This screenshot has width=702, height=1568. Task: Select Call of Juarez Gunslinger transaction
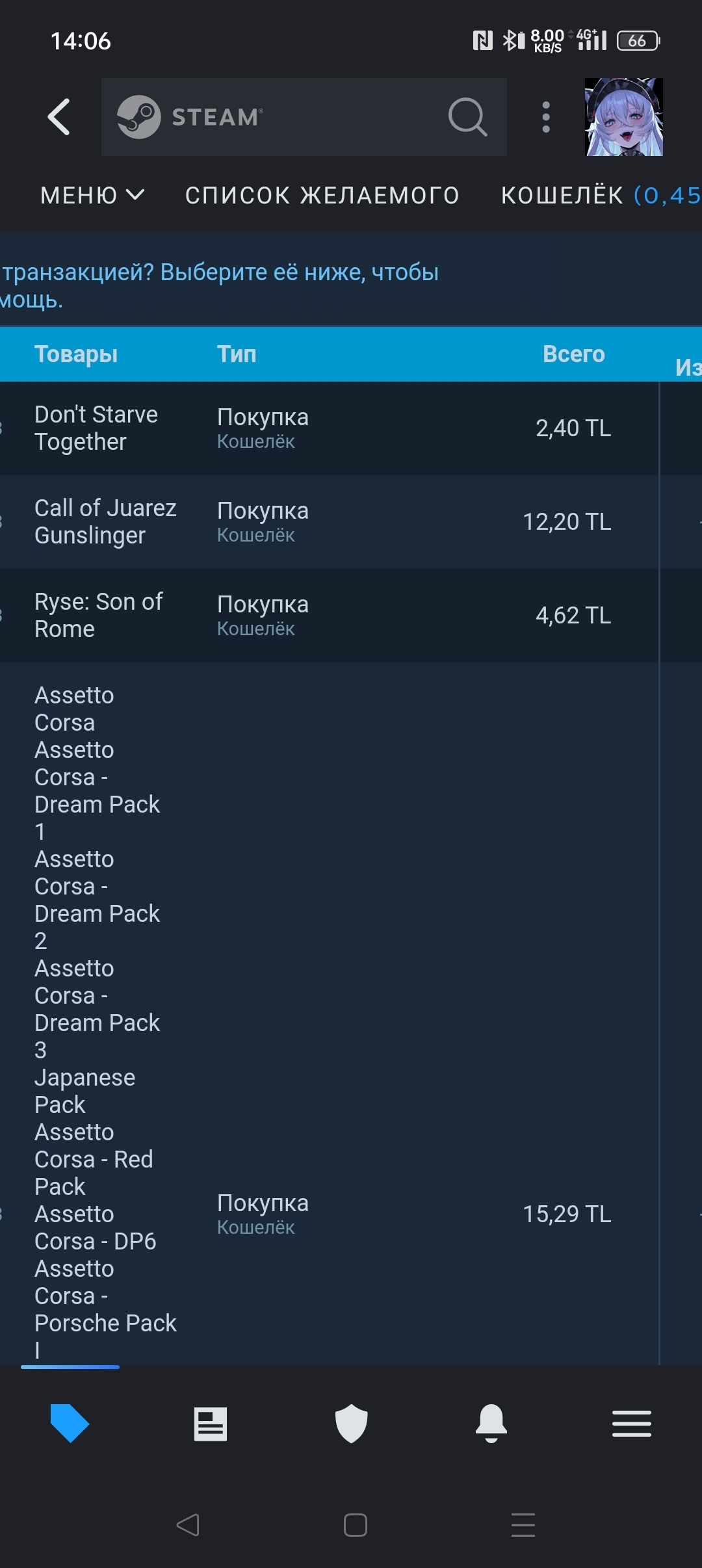click(x=105, y=522)
